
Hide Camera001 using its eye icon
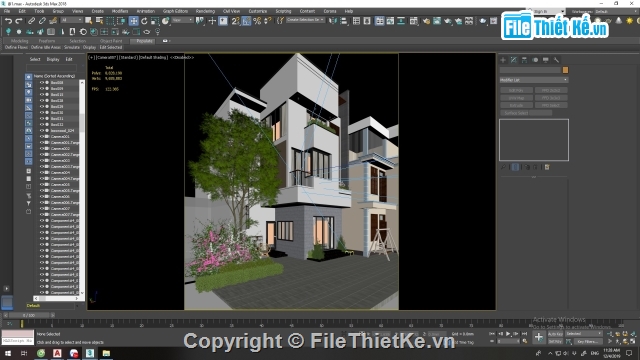click(x=42, y=136)
